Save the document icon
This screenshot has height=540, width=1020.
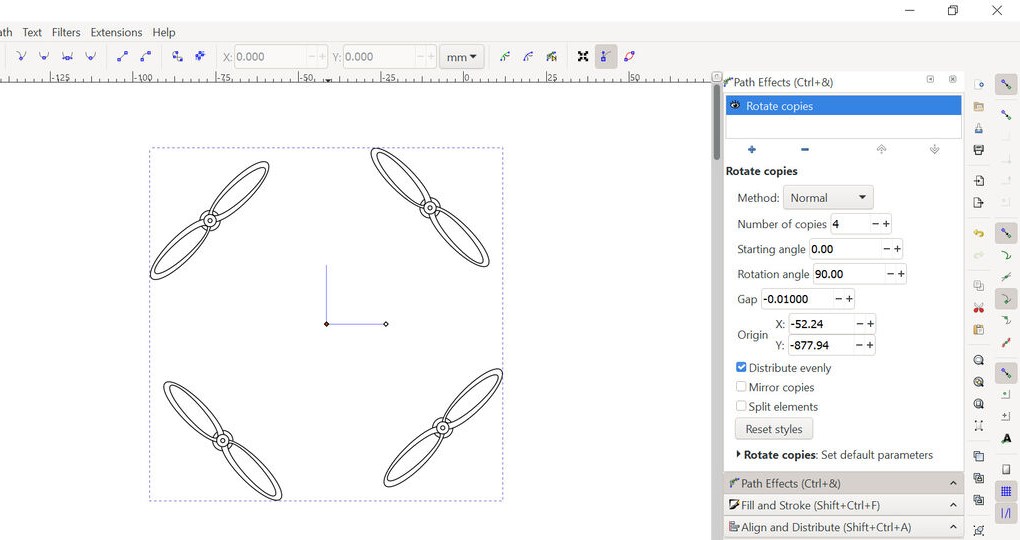click(978, 129)
